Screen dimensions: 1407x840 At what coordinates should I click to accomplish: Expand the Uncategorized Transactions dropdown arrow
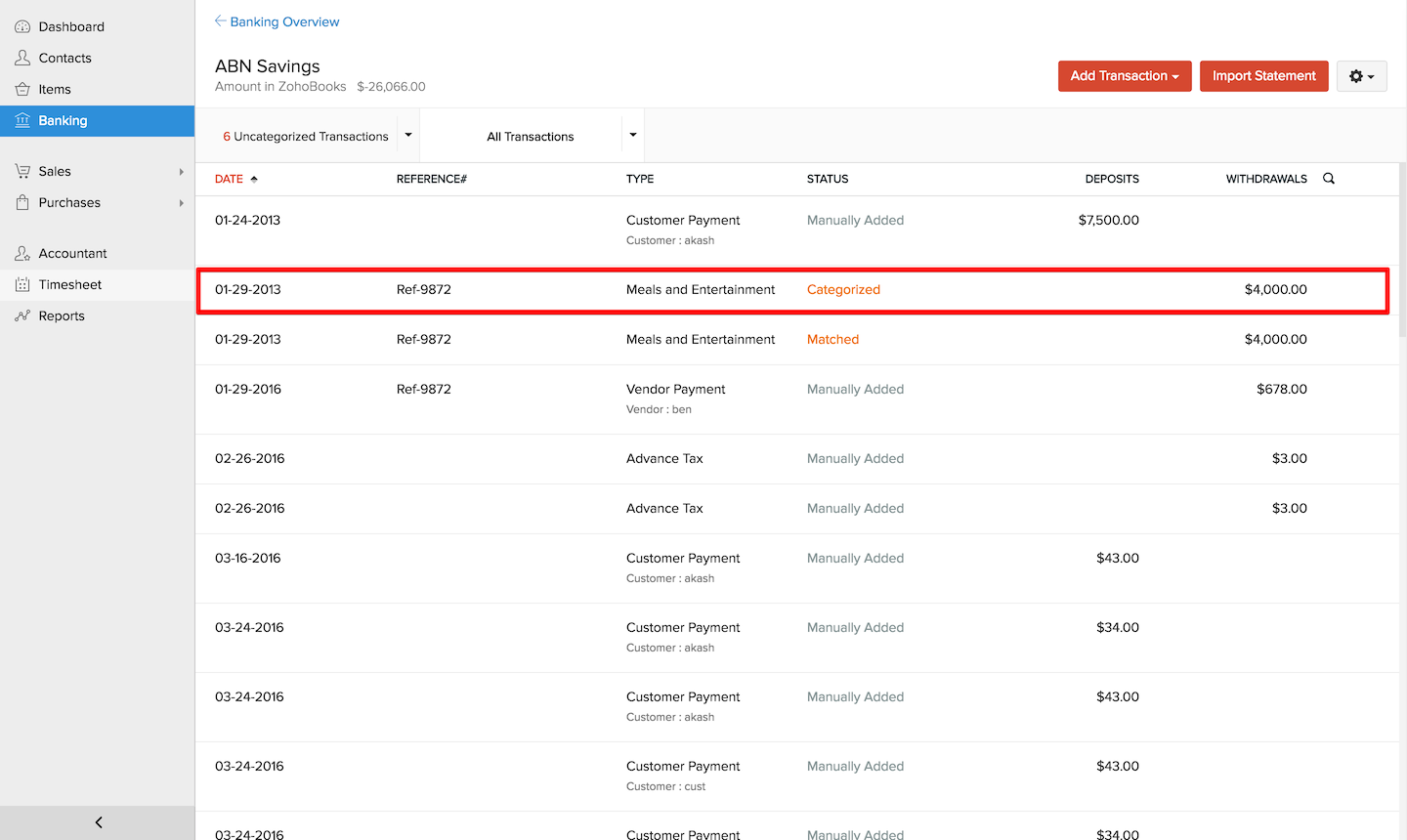tap(408, 135)
